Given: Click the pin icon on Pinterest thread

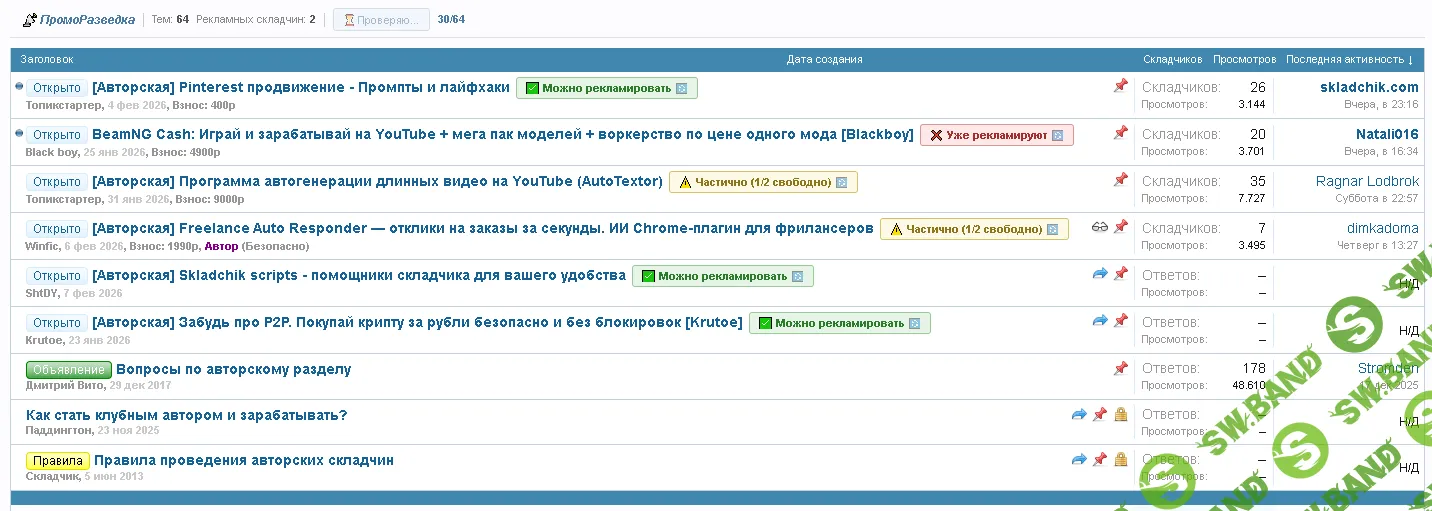Looking at the screenshot, I should (1120, 87).
